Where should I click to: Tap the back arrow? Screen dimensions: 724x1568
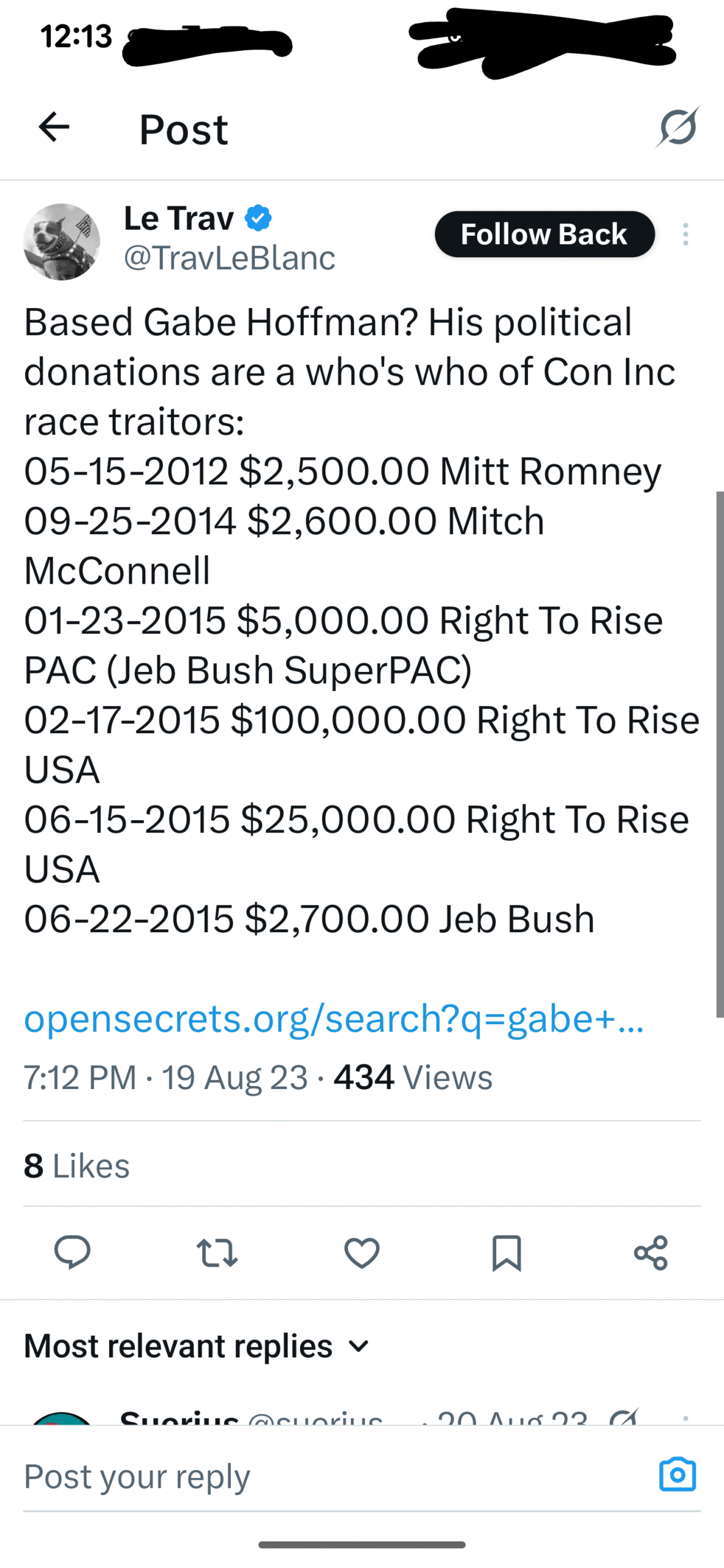[x=54, y=127]
